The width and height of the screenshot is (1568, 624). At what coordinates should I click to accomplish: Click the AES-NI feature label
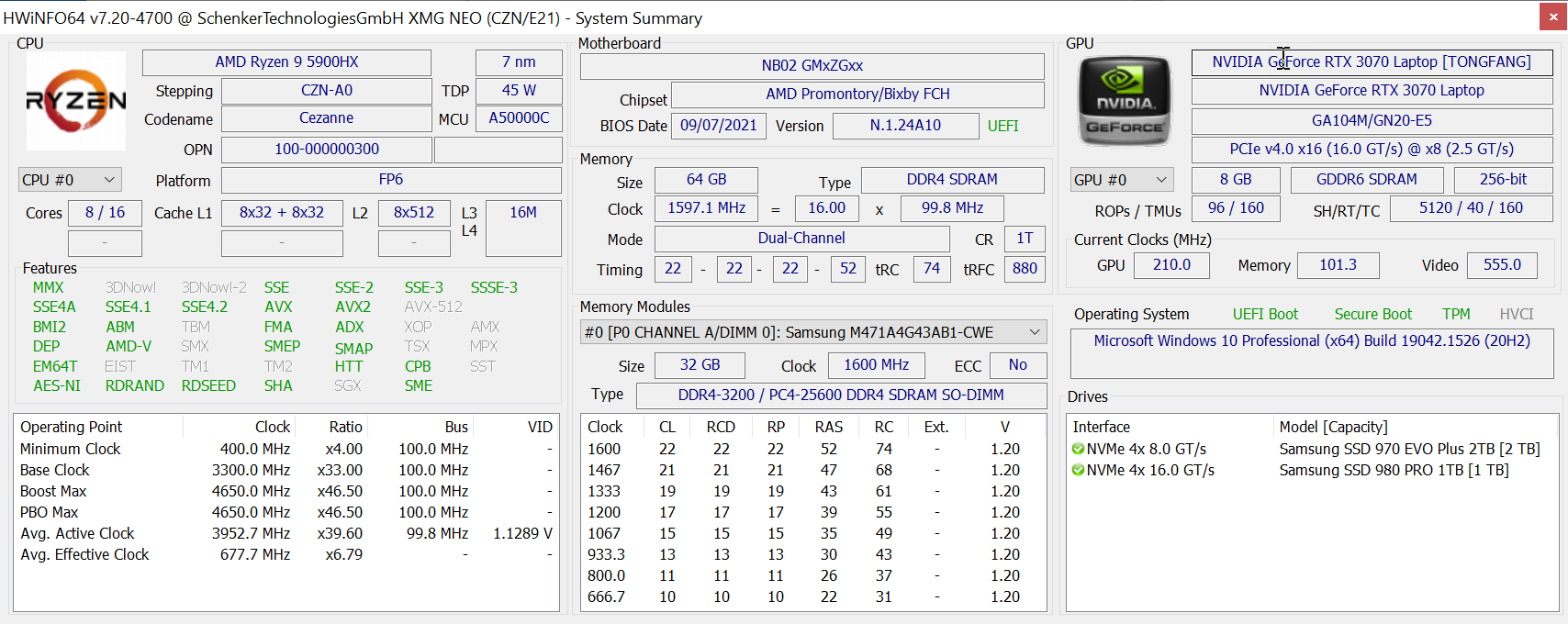coord(57,386)
